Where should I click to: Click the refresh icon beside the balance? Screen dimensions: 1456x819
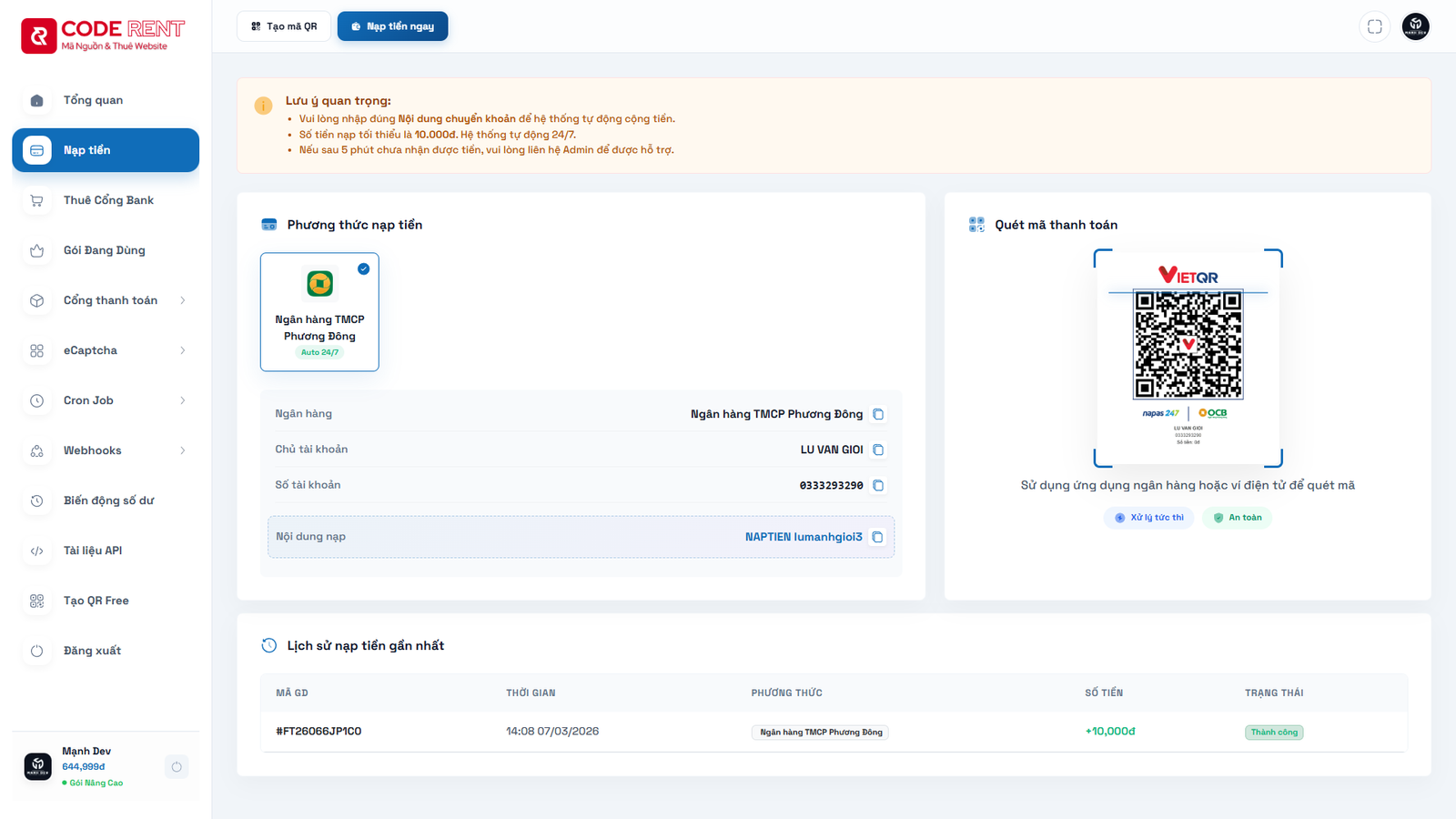pos(177,767)
